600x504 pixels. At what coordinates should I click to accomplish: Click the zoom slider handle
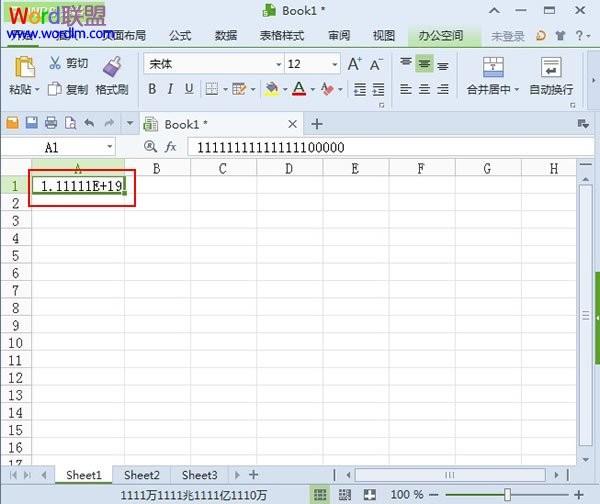click(x=507, y=495)
